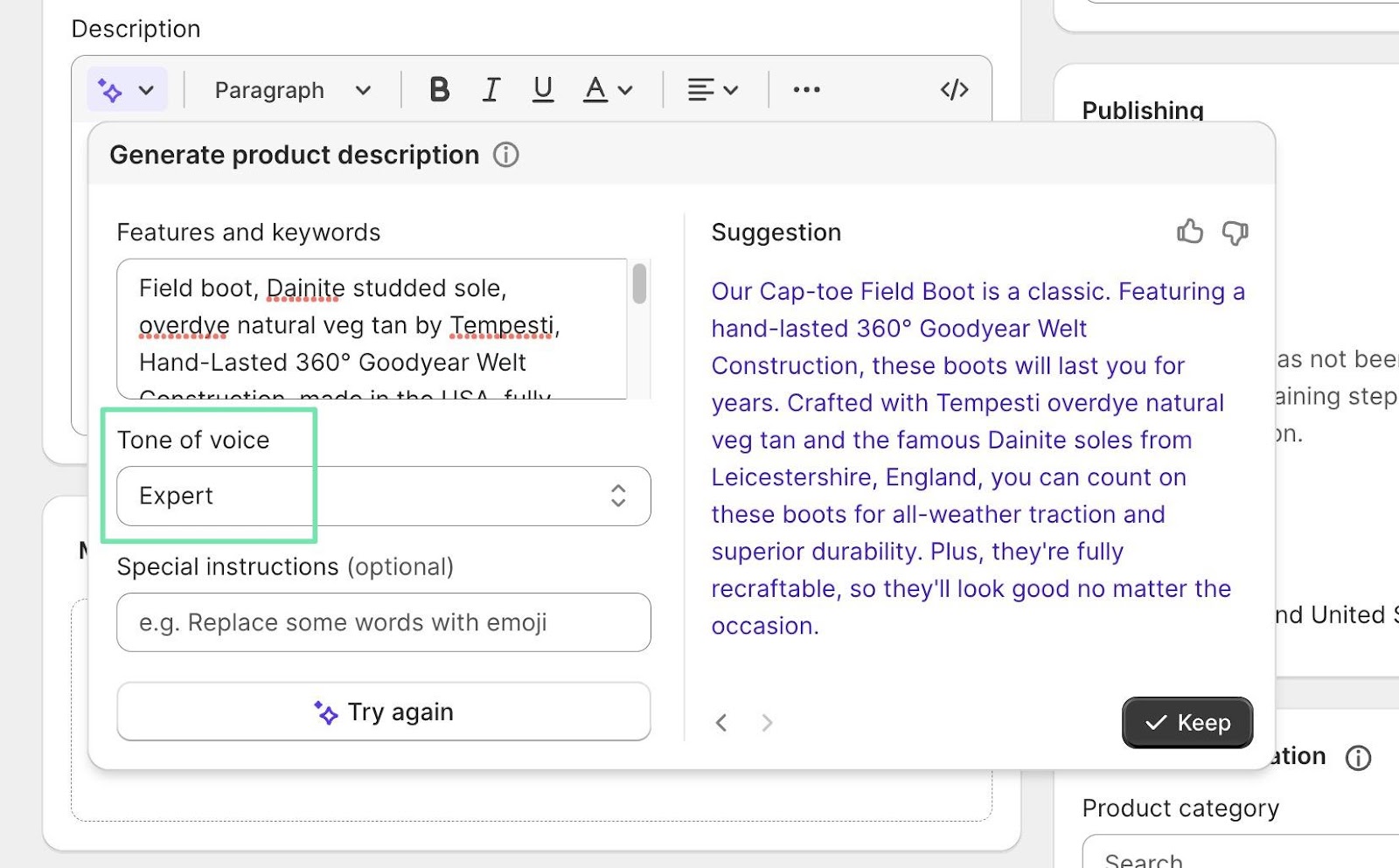The image size is (1399, 868).
Task: Click the Special instructions input field
Action: [x=383, y=622]
